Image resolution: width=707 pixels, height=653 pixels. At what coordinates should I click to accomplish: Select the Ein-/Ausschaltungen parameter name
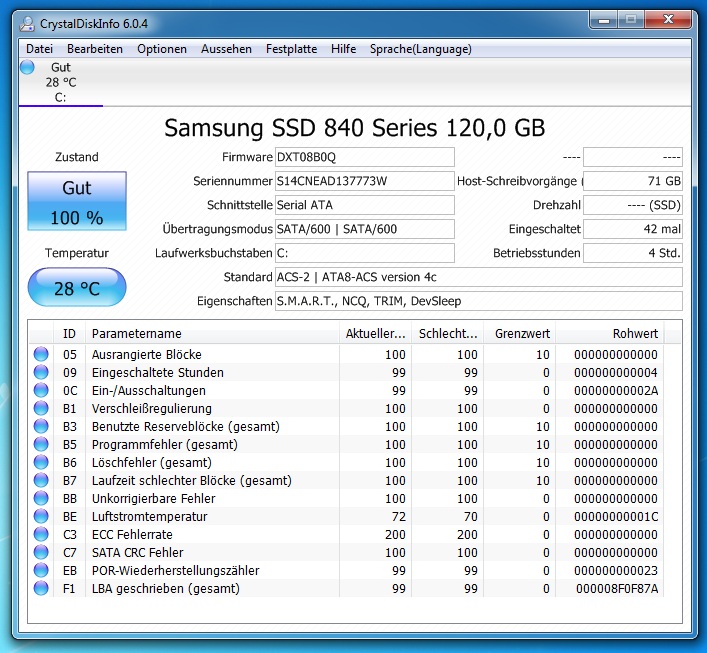[x=149, y=391]
